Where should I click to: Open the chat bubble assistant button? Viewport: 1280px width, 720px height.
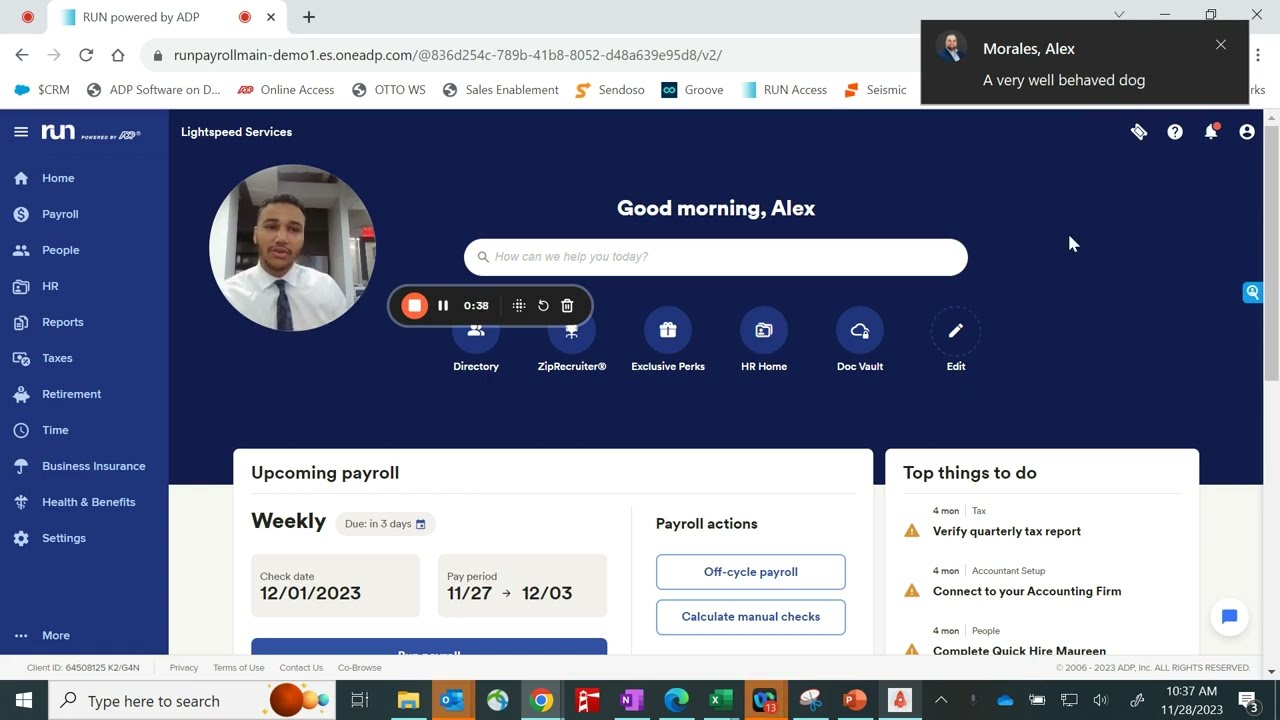[1229, 617]
